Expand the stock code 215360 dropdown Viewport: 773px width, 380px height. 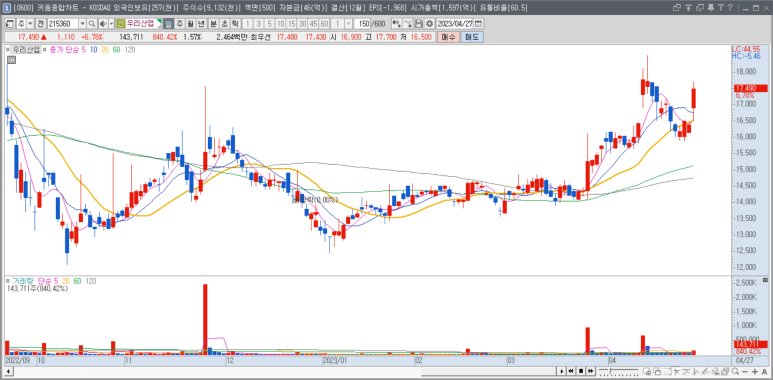pyautogui.click(x=82, y=24)
